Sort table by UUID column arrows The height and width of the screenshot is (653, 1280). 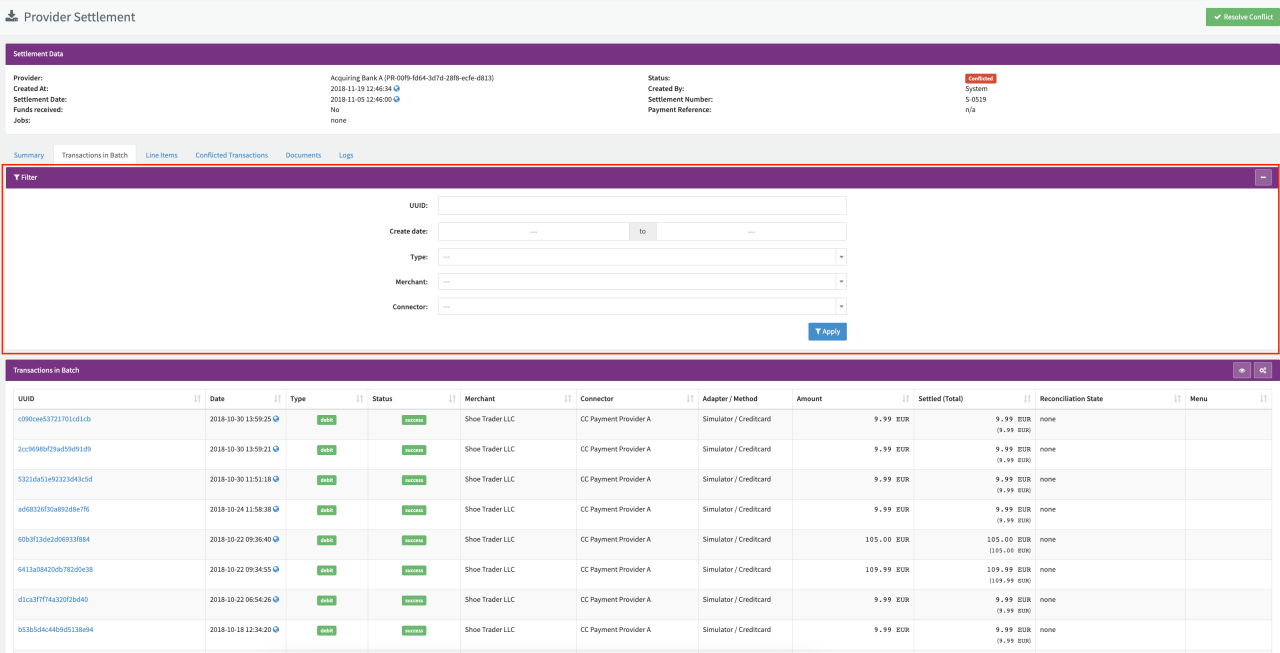click(x=197, y=399)
